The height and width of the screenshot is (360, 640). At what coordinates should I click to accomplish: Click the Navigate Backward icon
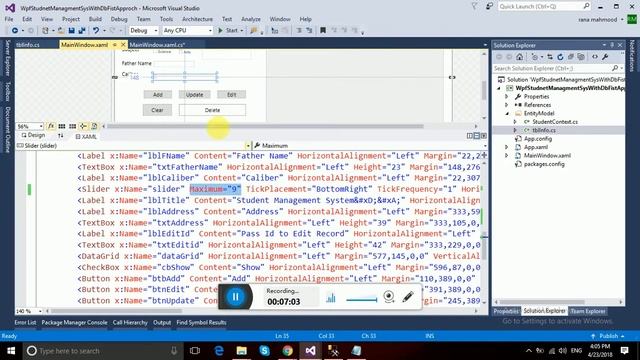point(15,31)
